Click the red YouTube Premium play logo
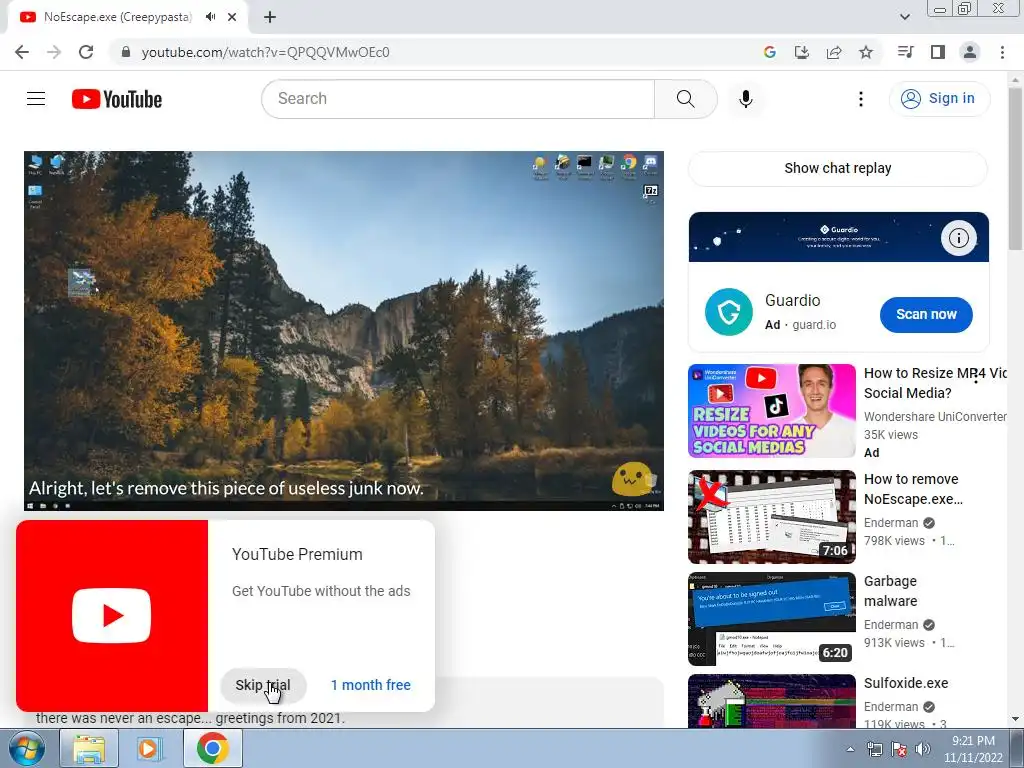Screen dimensions: 1024x768 (x=112, y=616)
